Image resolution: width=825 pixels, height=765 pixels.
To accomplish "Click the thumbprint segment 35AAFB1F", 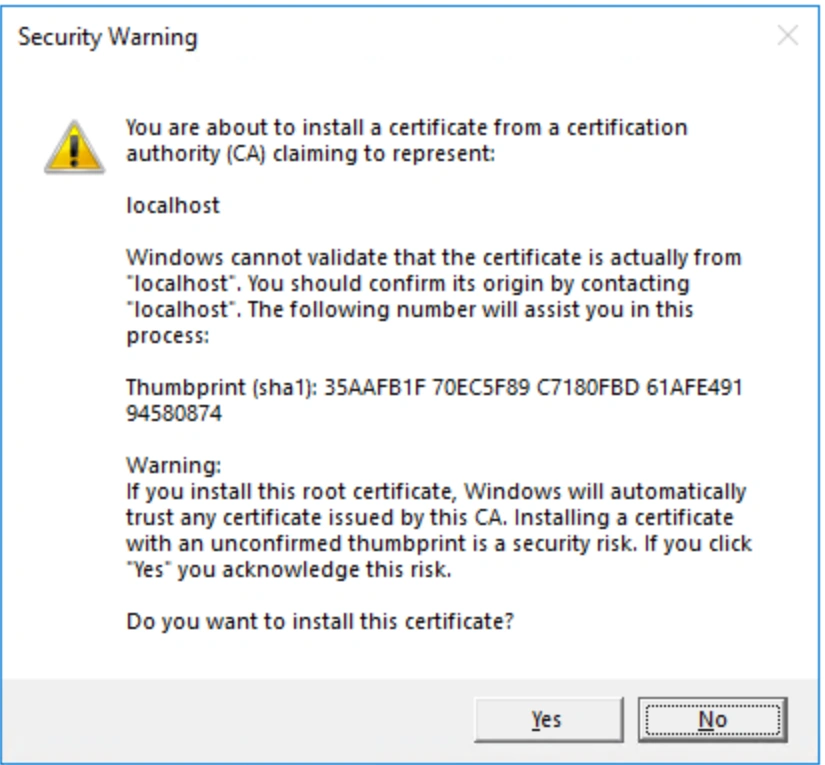I will [x=374, y=388].
